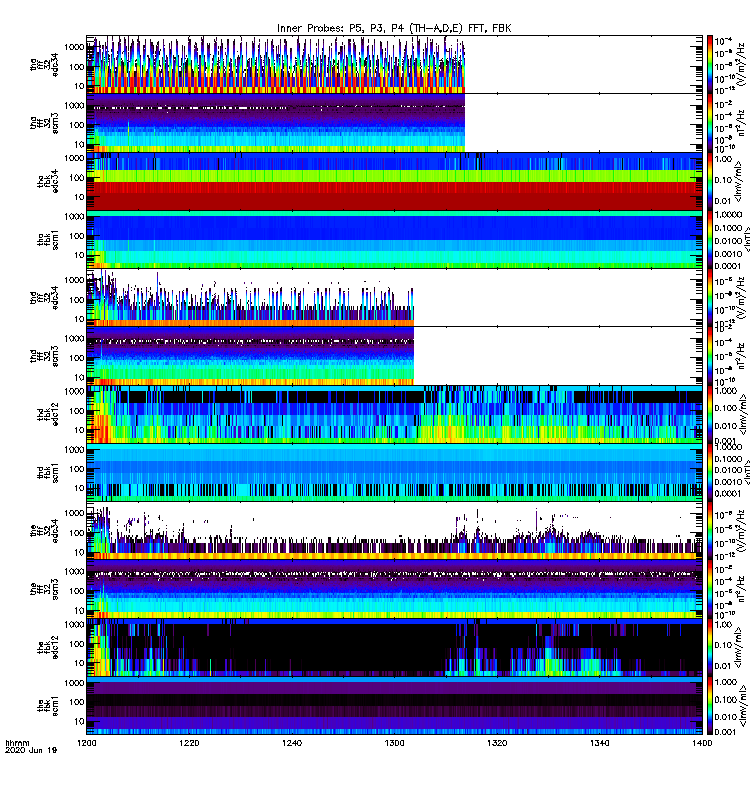Click inside the tha fbk scm1 spectrogram panel
The image size is (750, 800).
(394, 240)
